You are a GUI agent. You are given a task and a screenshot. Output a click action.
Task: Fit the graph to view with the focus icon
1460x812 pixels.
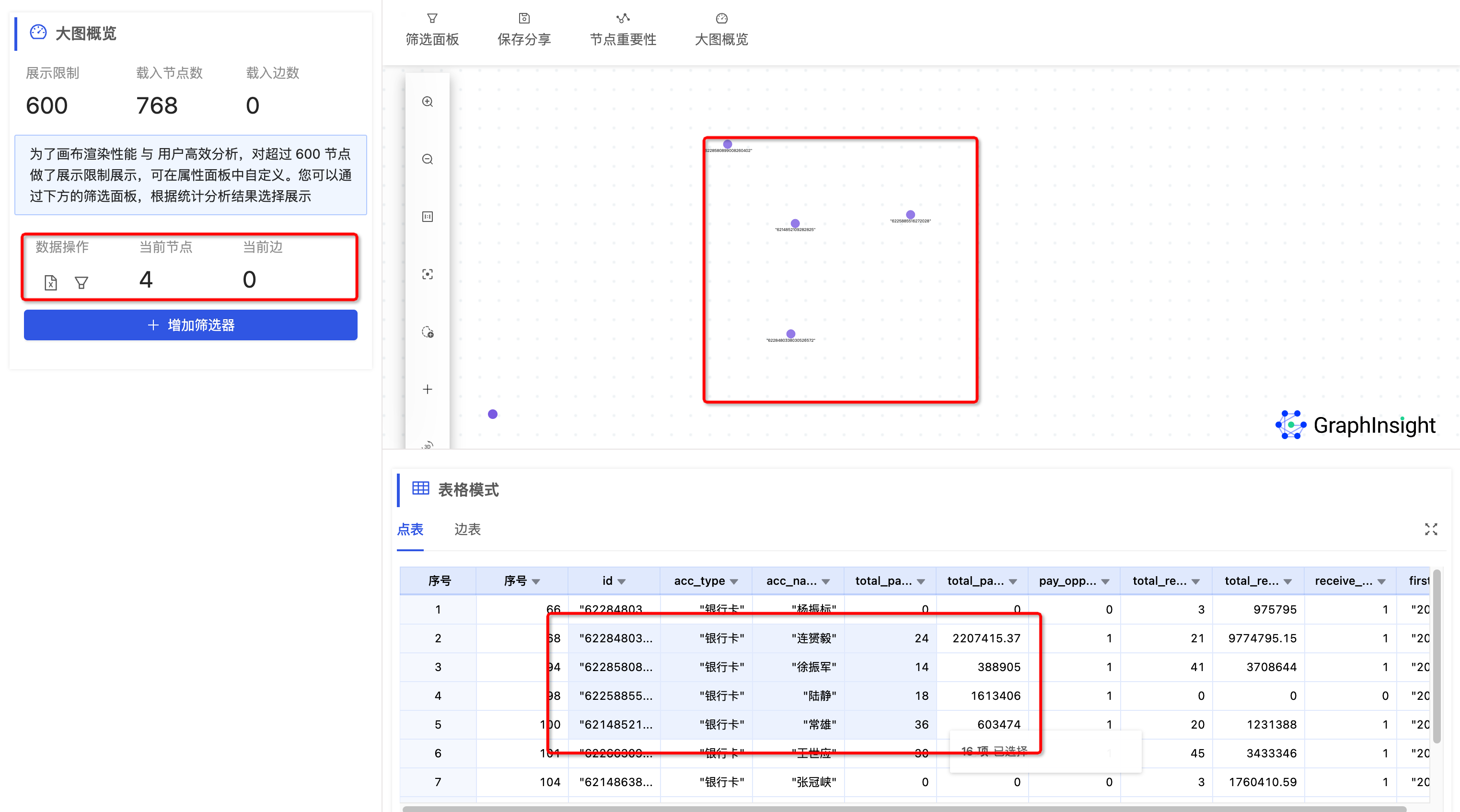coord(428,274)
